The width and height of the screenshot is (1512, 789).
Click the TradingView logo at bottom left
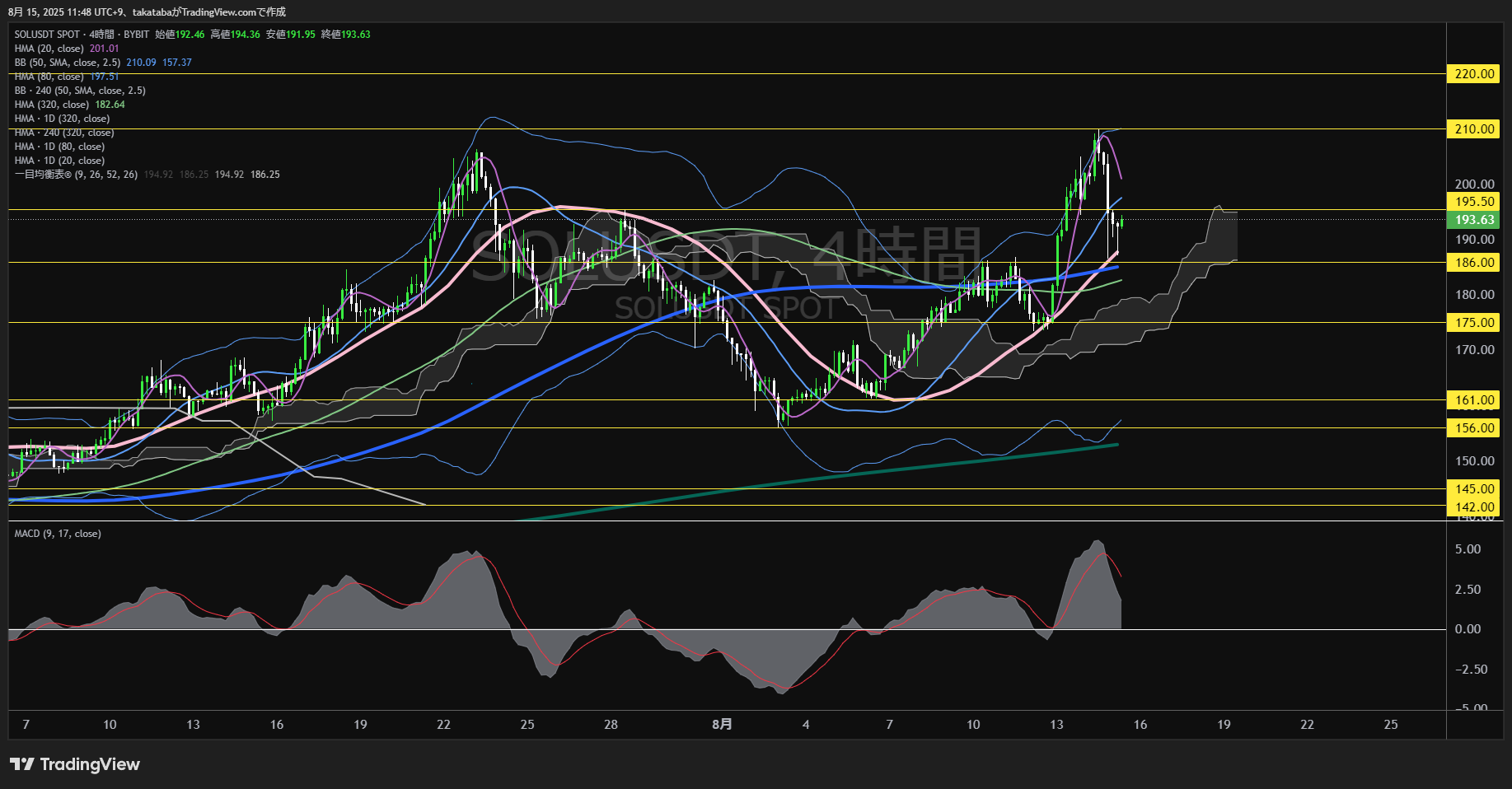(75, 764)
